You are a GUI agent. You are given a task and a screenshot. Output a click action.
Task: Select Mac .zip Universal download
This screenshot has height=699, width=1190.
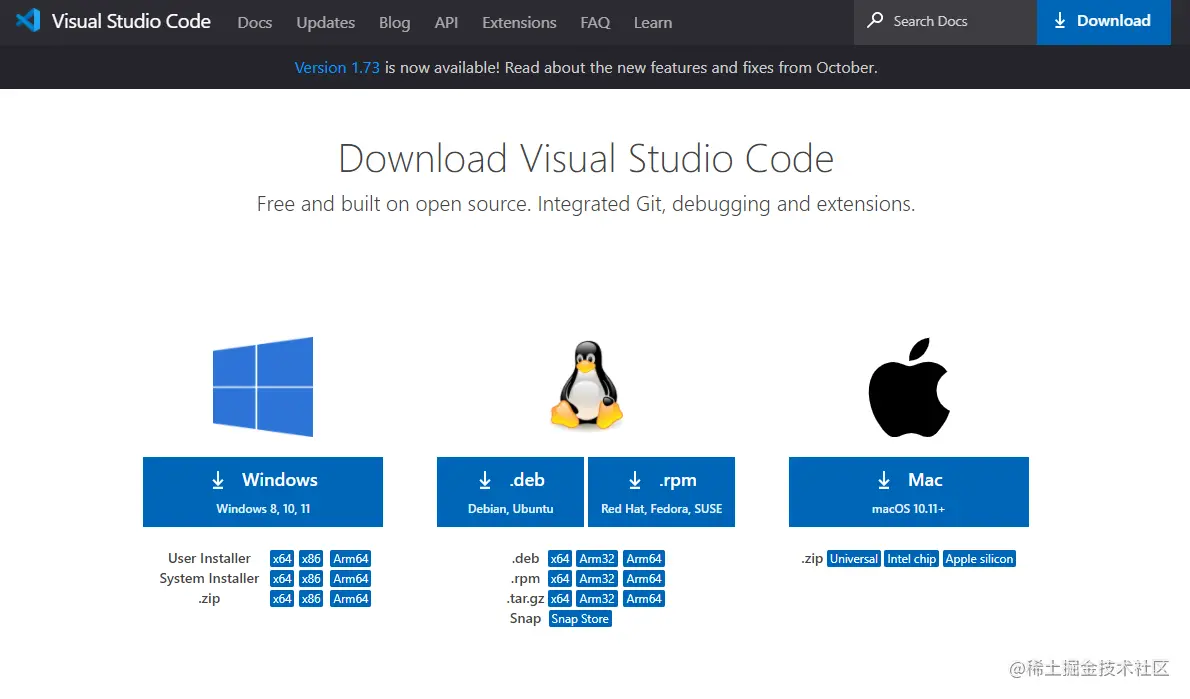pos(854,559)
